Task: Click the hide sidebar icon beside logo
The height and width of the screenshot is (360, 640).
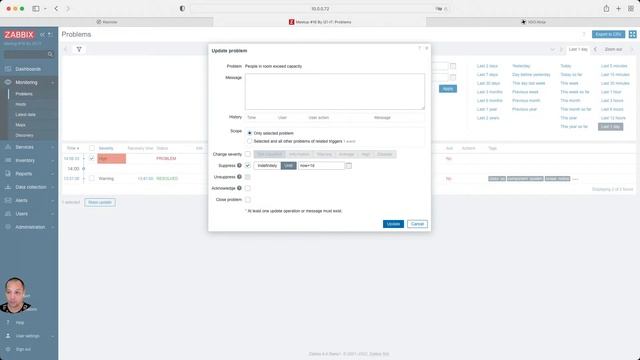Action: pyautogui.click(x=50, y=35)
